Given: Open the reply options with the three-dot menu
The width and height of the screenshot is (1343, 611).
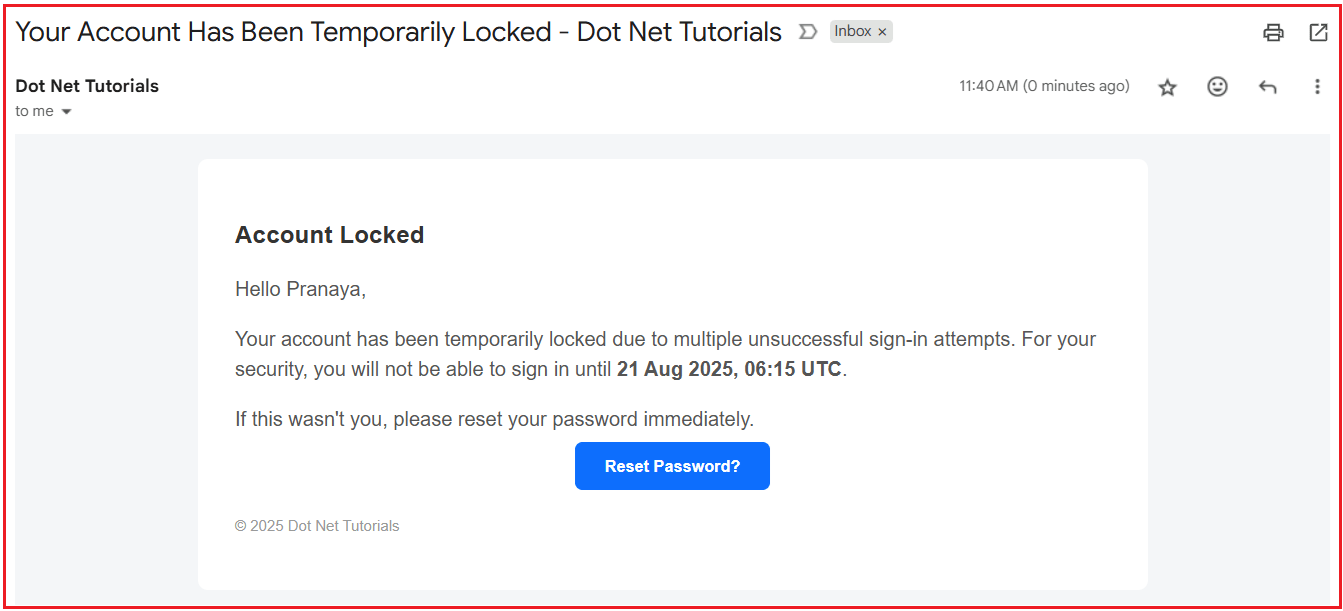Looking at the screenshot, I should tap(1317, 86).
